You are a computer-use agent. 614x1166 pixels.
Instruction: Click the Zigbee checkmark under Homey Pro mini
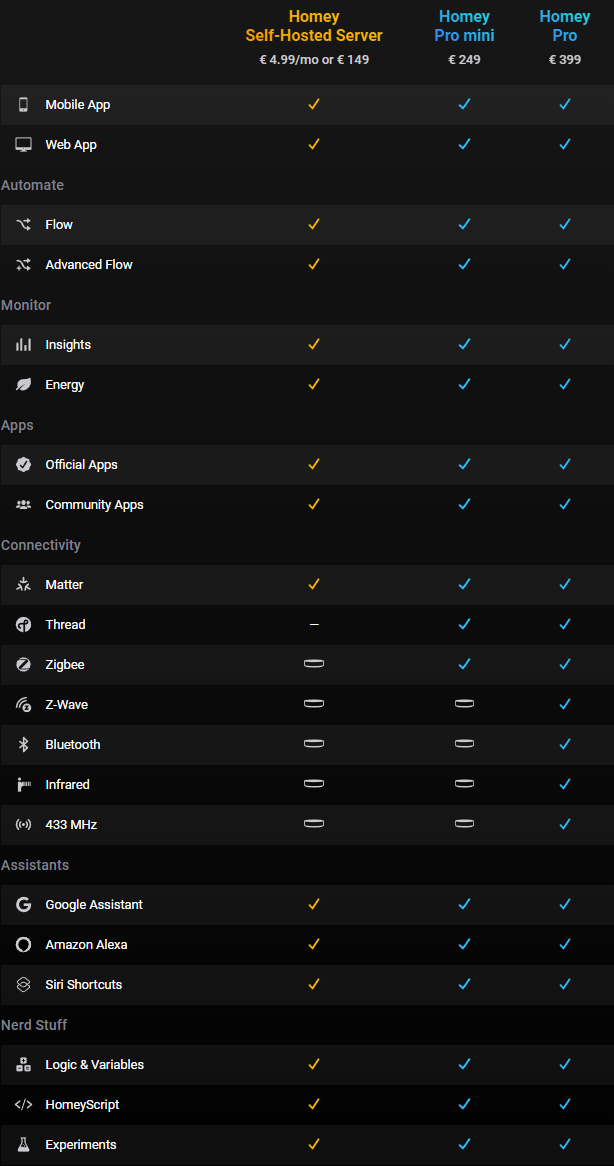point(465,664)
